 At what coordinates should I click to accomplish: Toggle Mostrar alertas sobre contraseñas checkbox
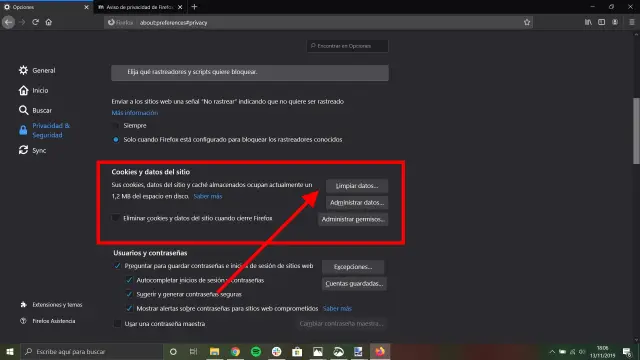[129, 308]
